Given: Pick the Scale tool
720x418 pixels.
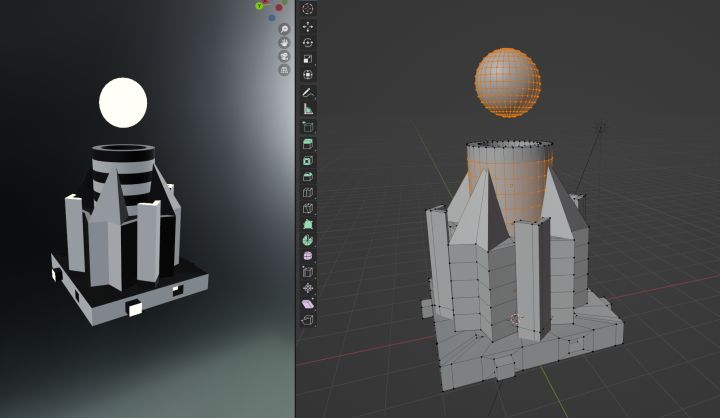Looking at the screenshot, I should tap(308, 58).
